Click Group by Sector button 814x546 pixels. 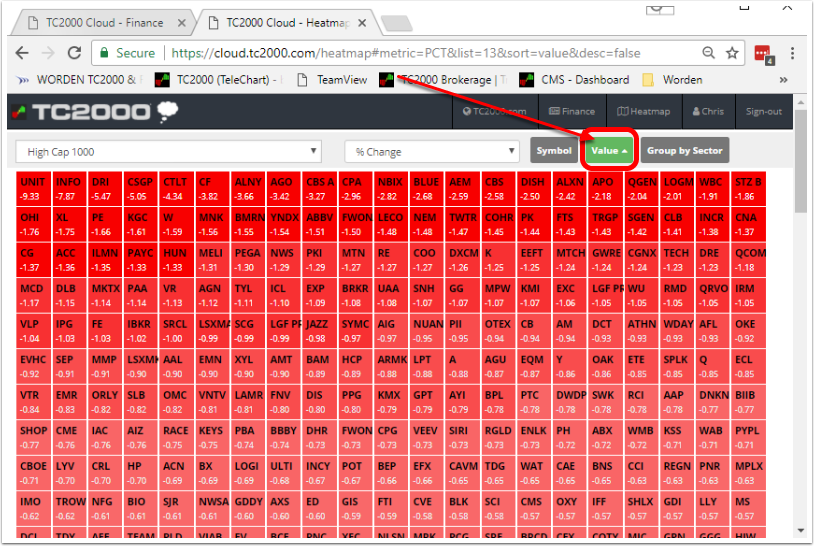[685, 151]
